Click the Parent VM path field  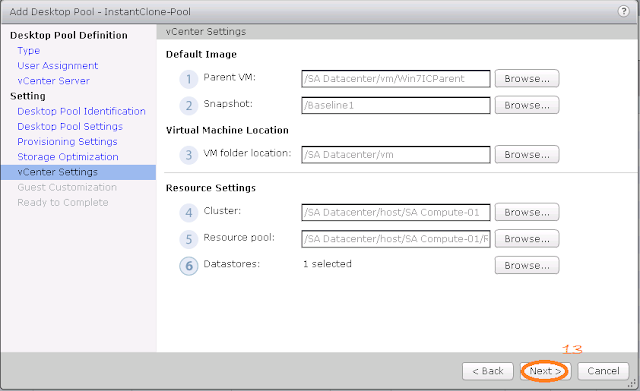396,79
